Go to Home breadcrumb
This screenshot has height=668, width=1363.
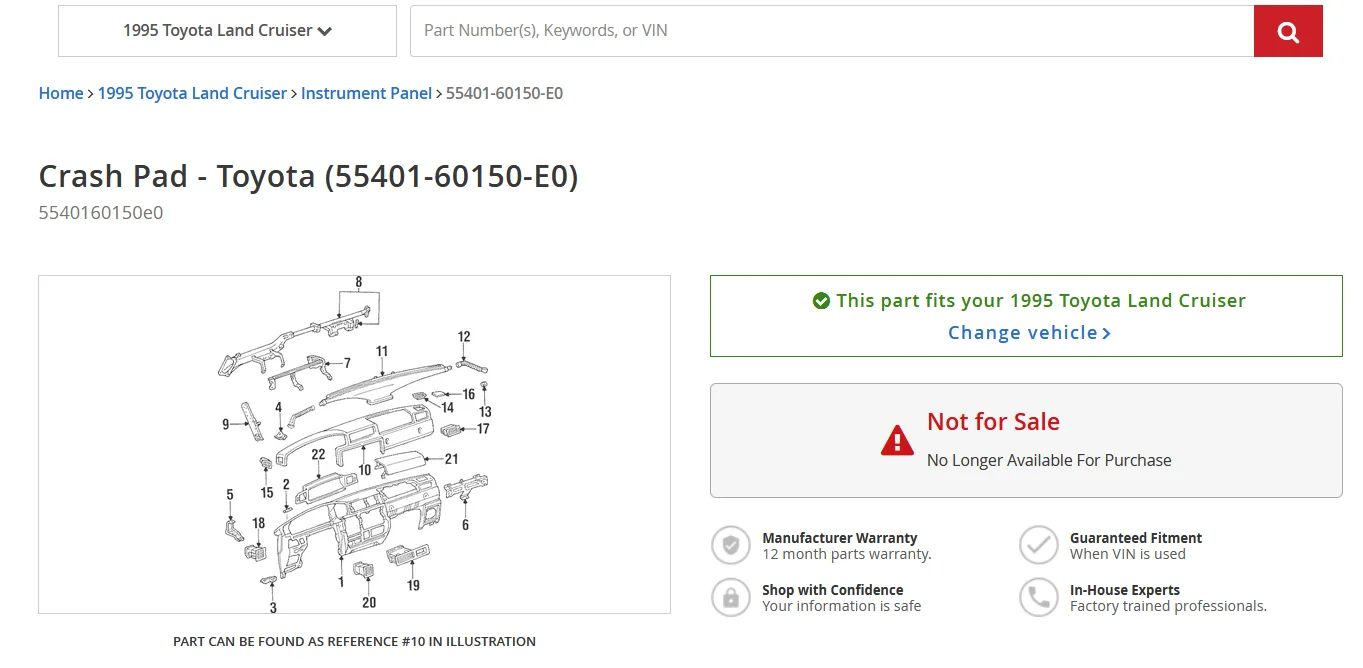point(61,93)
